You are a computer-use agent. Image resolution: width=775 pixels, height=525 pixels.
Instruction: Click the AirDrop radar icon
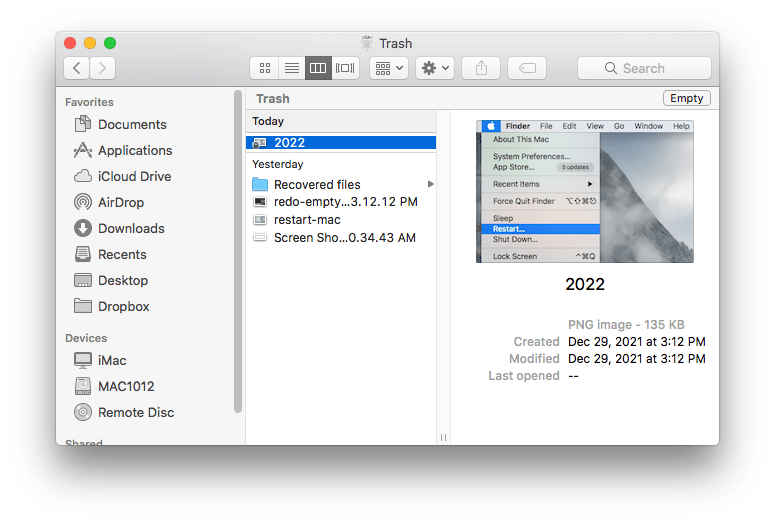[x=83, y=202]
